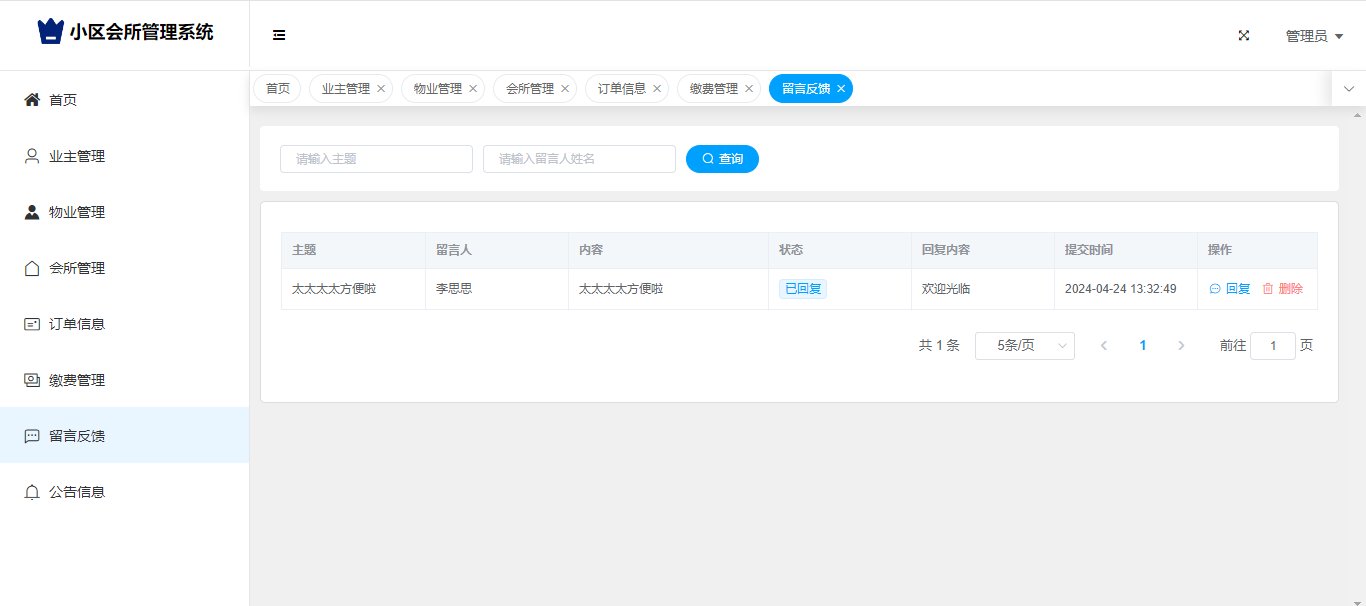Screen dimensions: 1366x606
Task: Open the 5条/页 page size dropdown
Action: 1024,346
